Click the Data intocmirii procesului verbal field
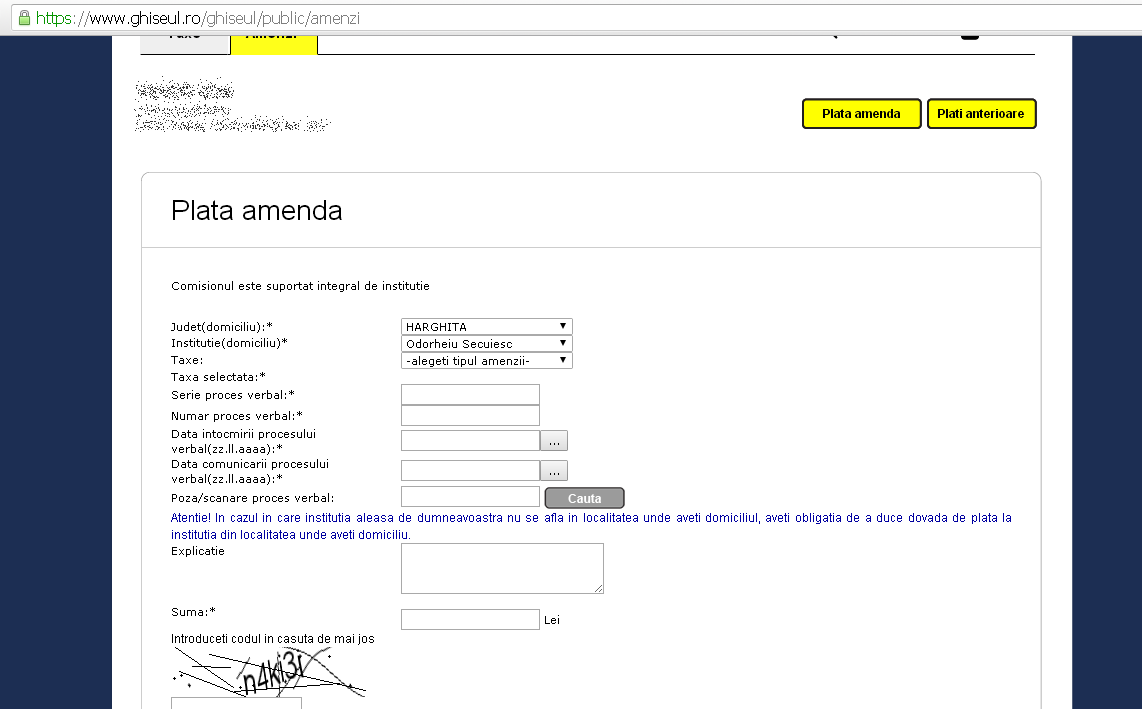This screenshot has height=709, width=1142. (x=470, y=440)
